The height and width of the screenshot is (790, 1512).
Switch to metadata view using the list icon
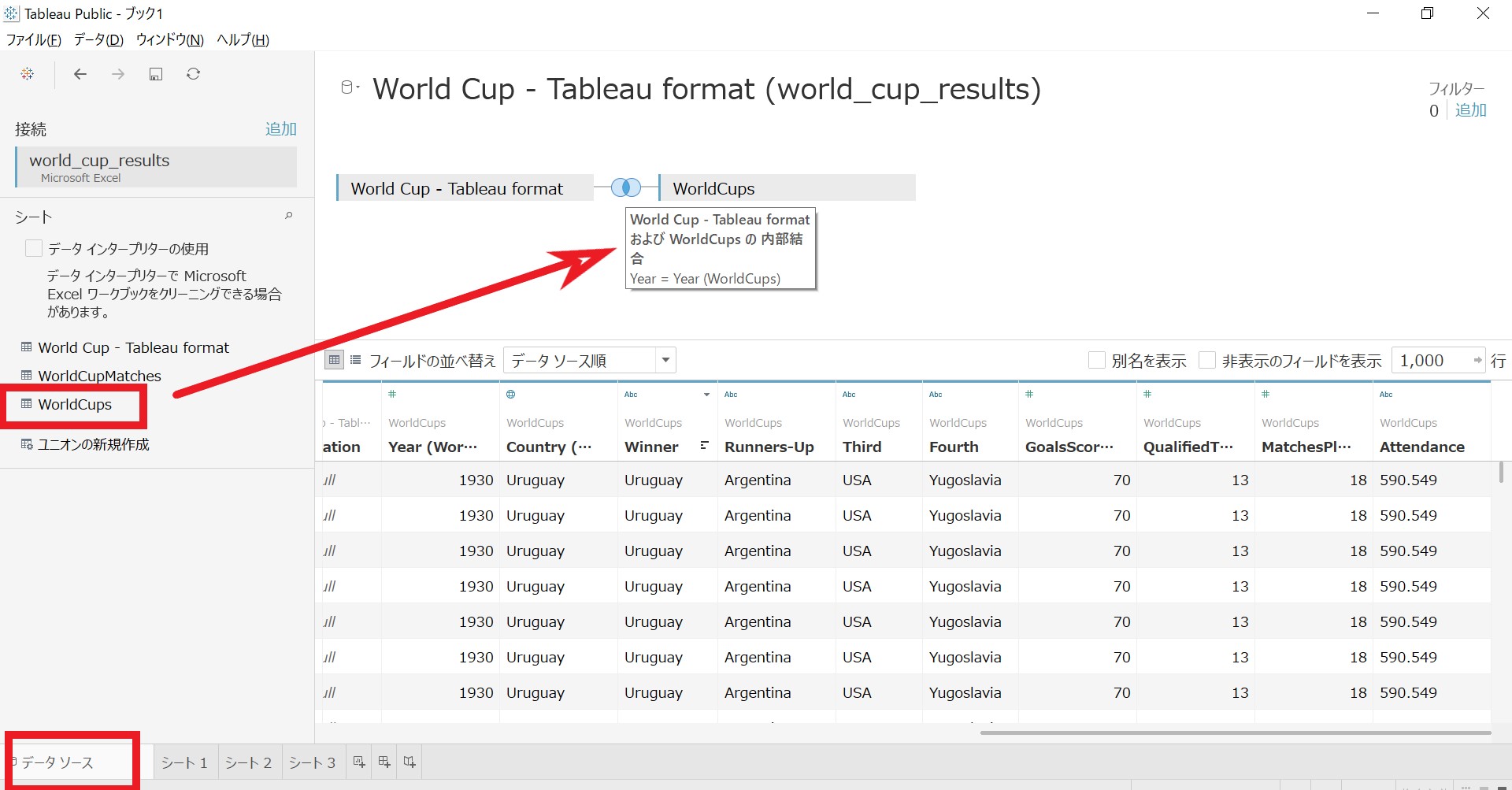click(355, 360)
